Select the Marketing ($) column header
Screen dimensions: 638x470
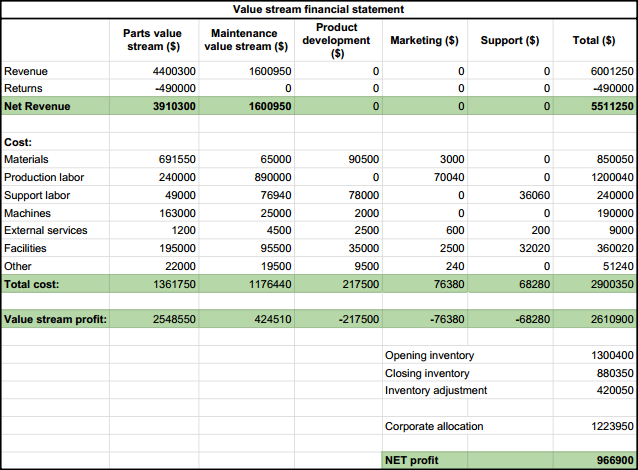(x=424, y=40)
